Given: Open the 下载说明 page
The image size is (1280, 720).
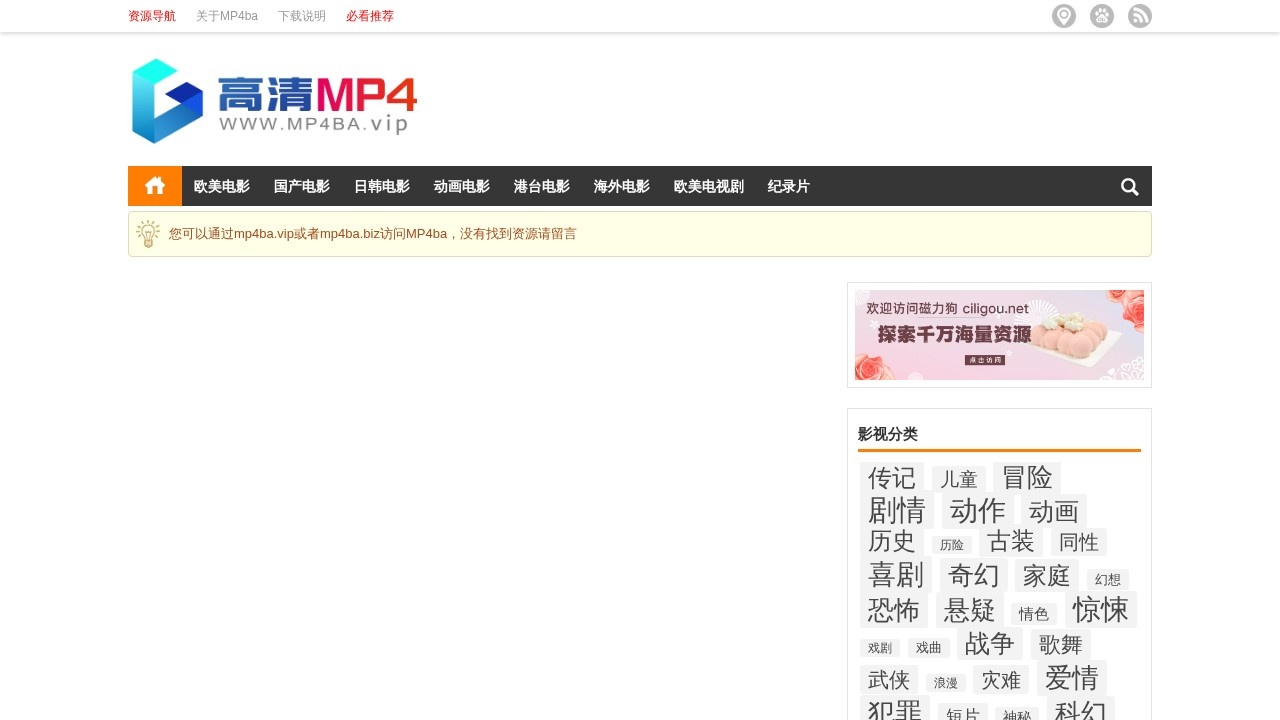Looking at the screenshot, I should pos(301,16).
